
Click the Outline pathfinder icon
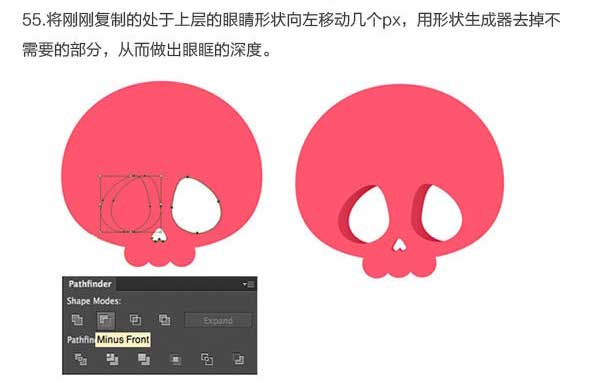click(x=207, y=359)
